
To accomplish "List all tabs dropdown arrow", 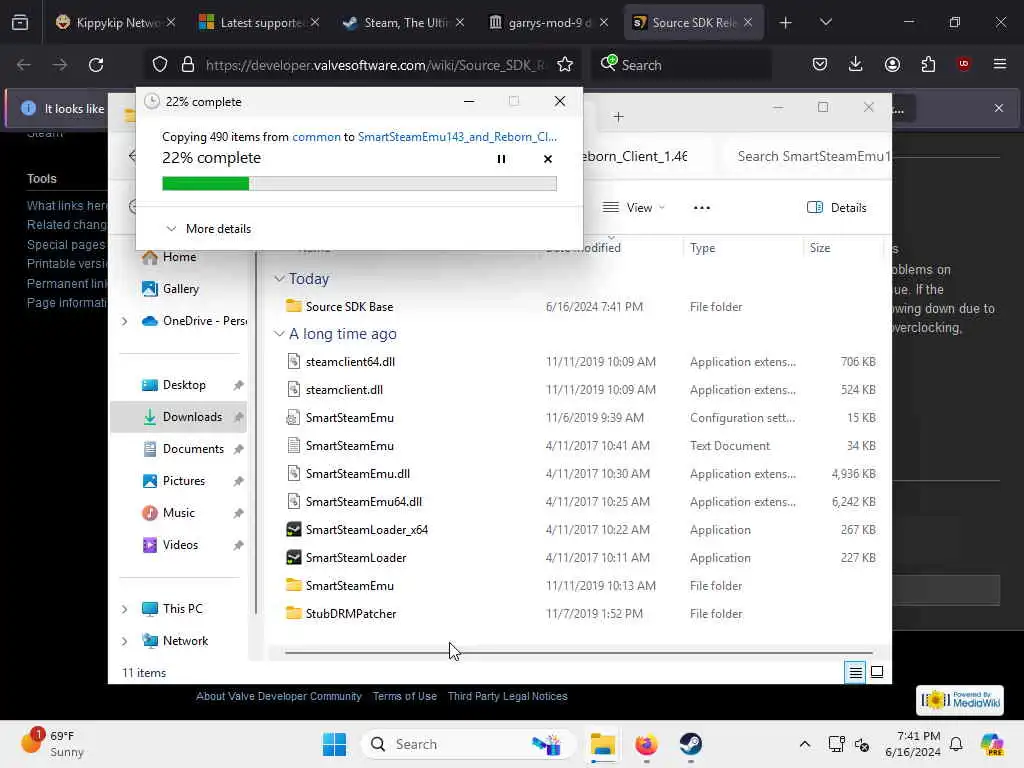I will (x=825, y=22).
